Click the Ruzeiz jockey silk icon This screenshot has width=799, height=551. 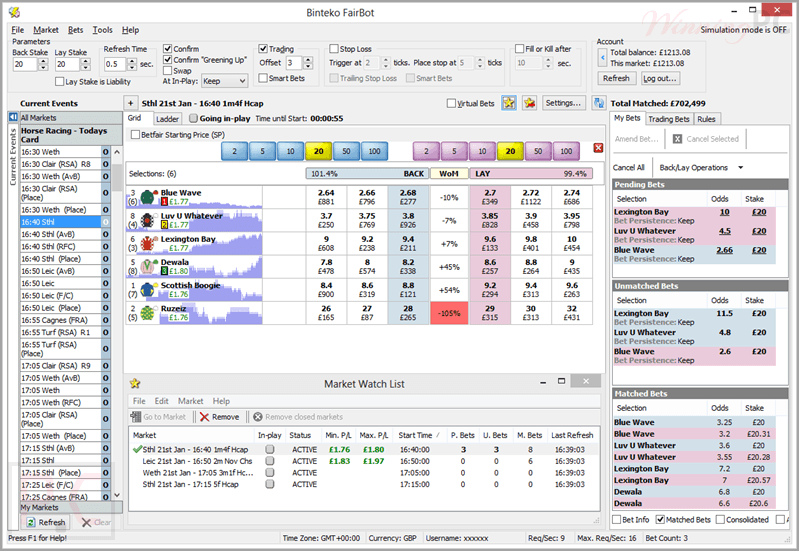[x=148, y=312]
